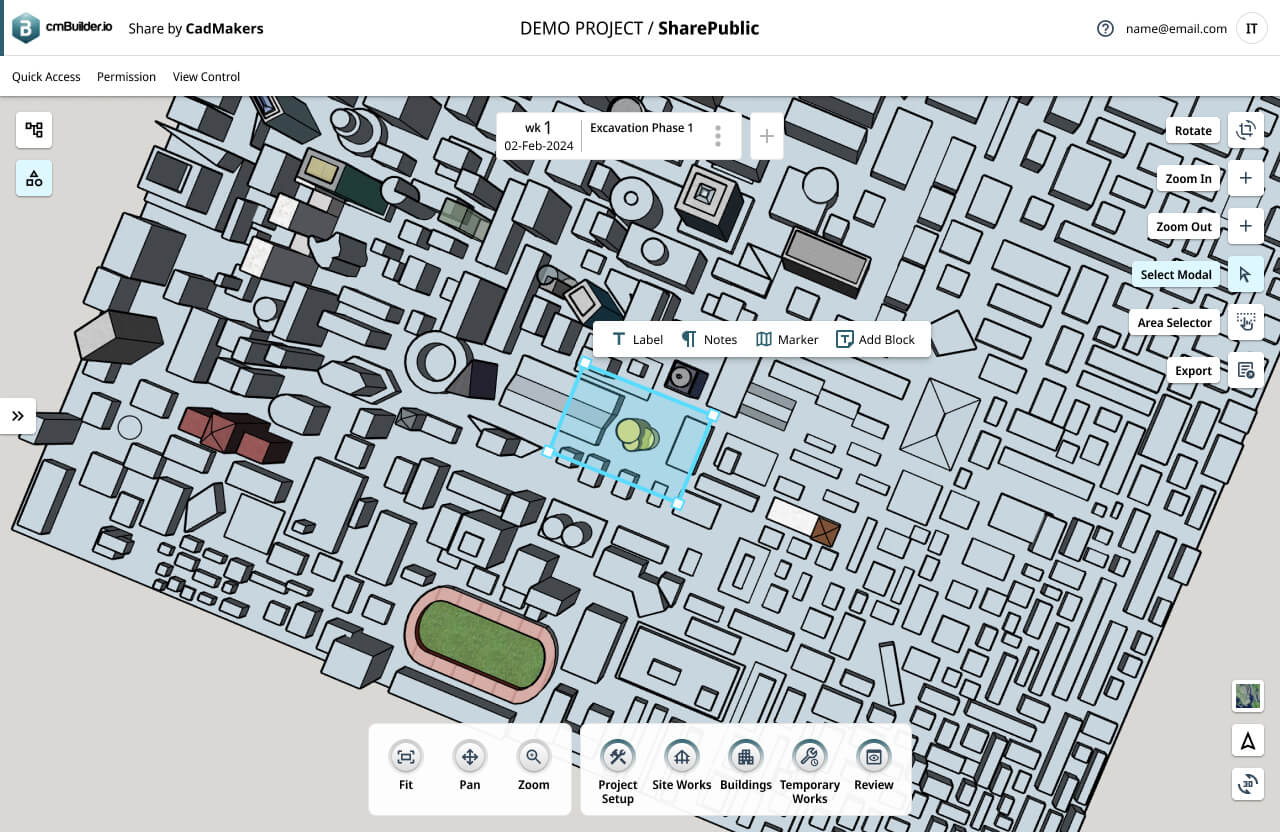The image size is (1280, 832).
Task: Toggle the Select Modal cursor tool
Action: (1245, 274)
